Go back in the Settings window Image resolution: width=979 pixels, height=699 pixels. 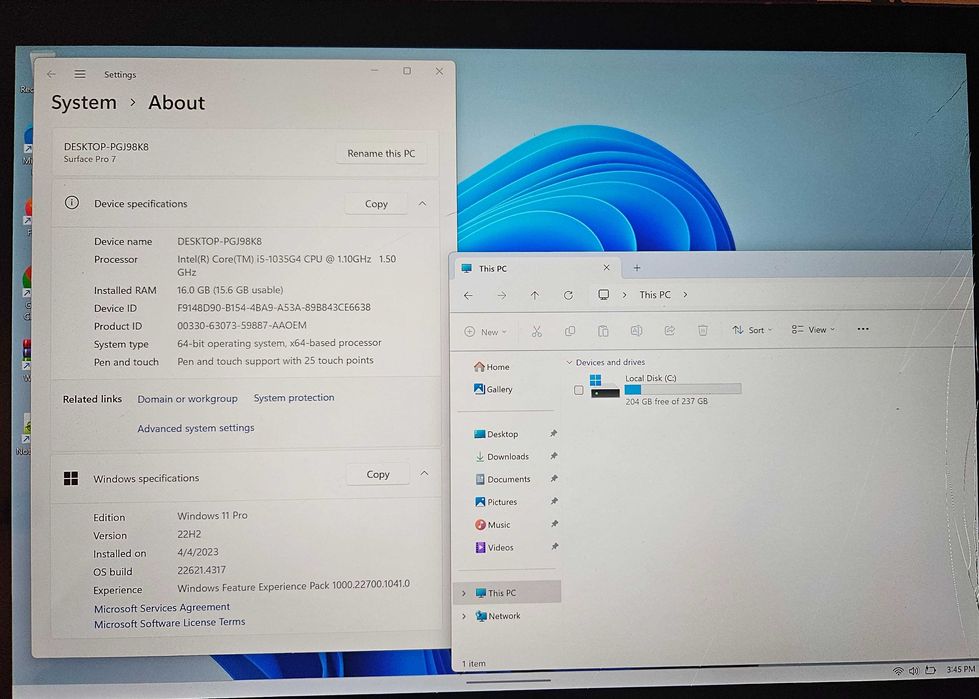[51, 74]
